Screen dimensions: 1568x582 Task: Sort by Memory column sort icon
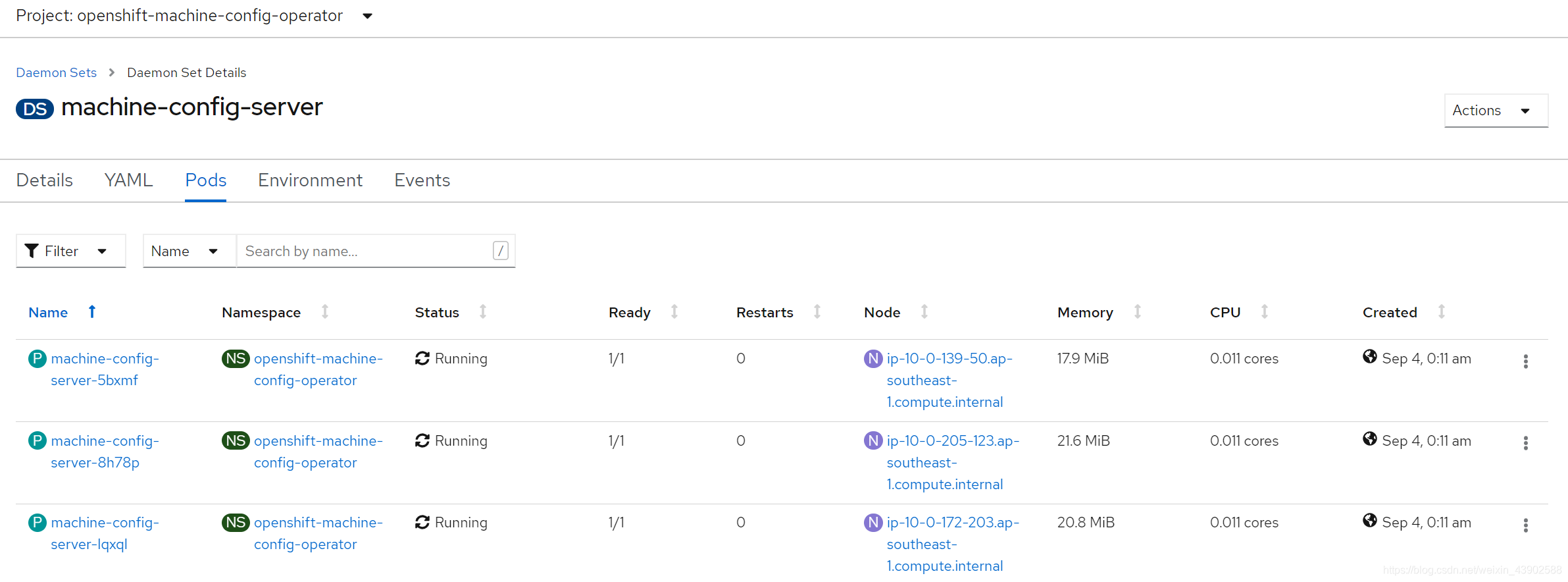[1138, 312]
